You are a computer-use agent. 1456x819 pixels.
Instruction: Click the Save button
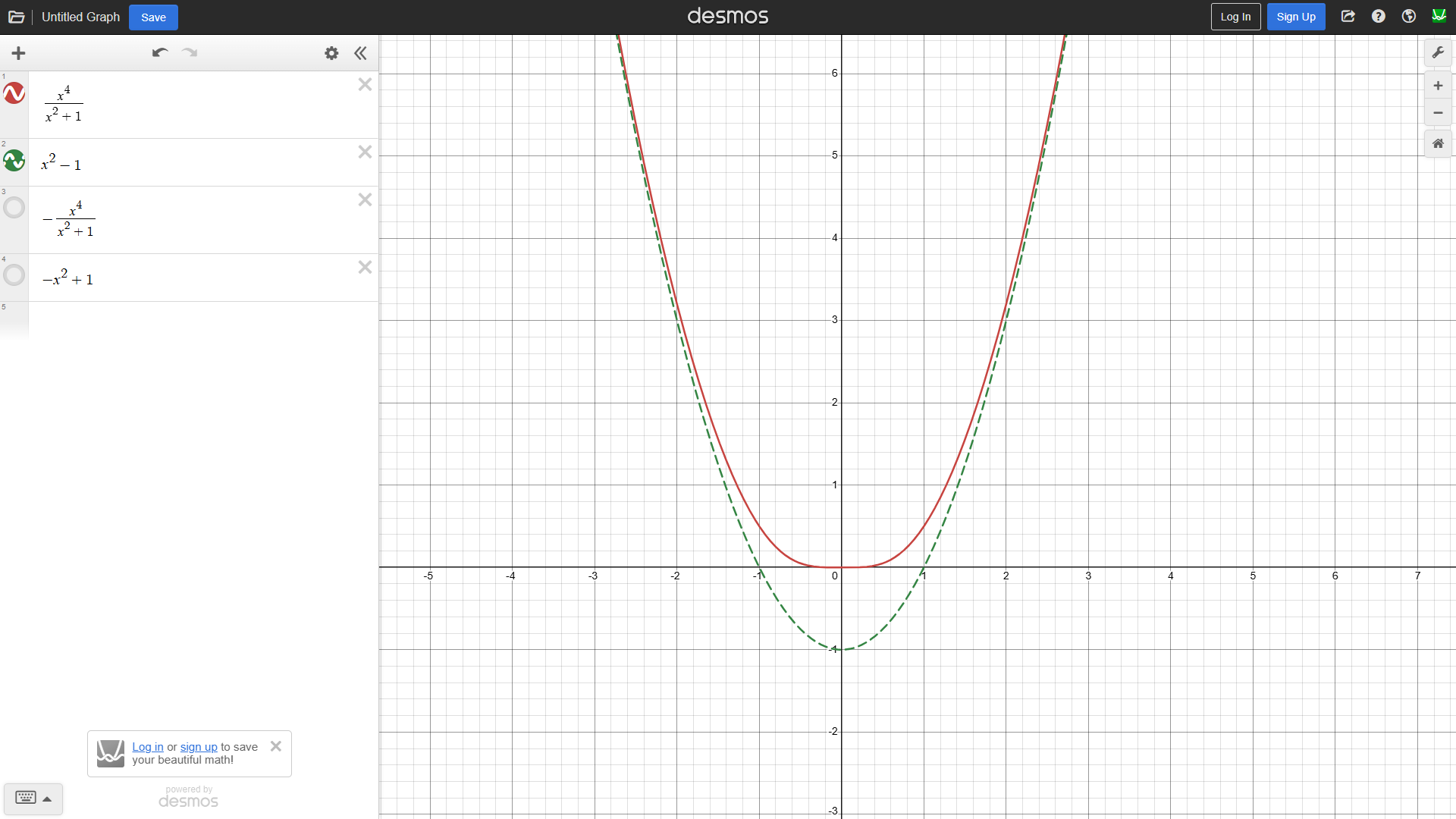(x=153, y=17)
